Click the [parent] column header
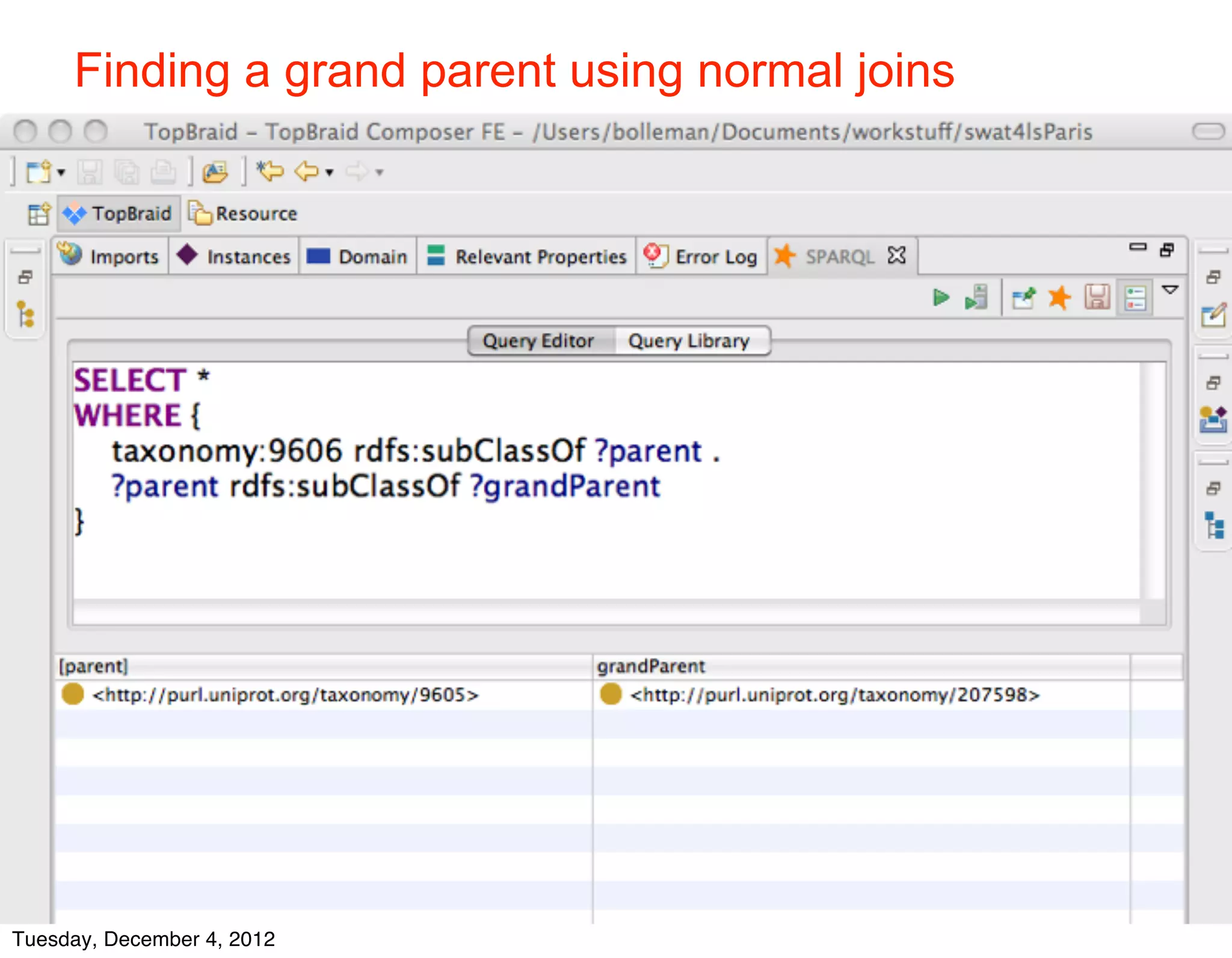The height and width of the screenshot is (958, 1232). [323, 666]
